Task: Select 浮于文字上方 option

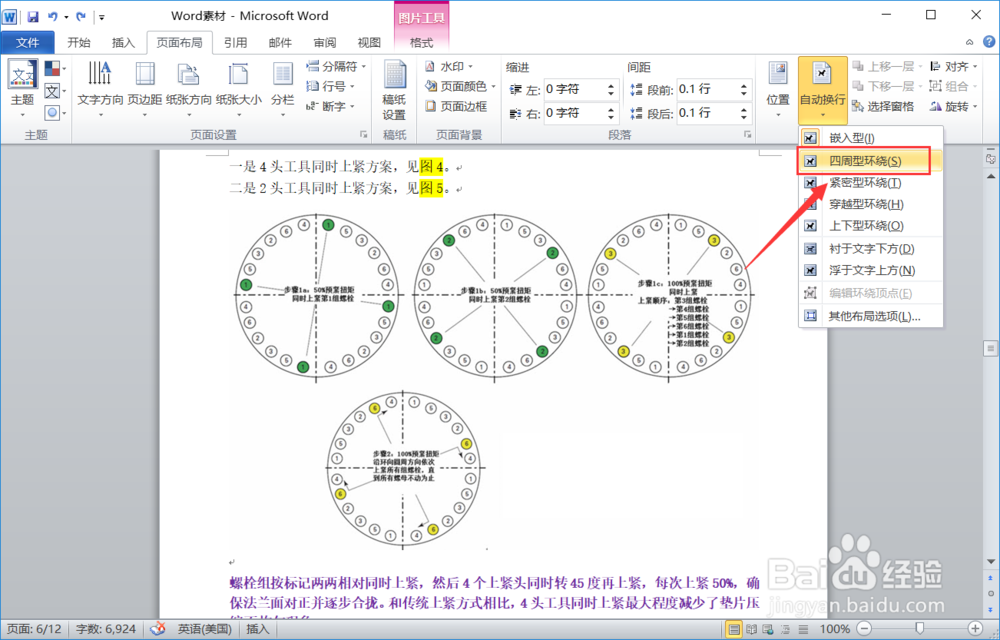Action: point(871,270)
